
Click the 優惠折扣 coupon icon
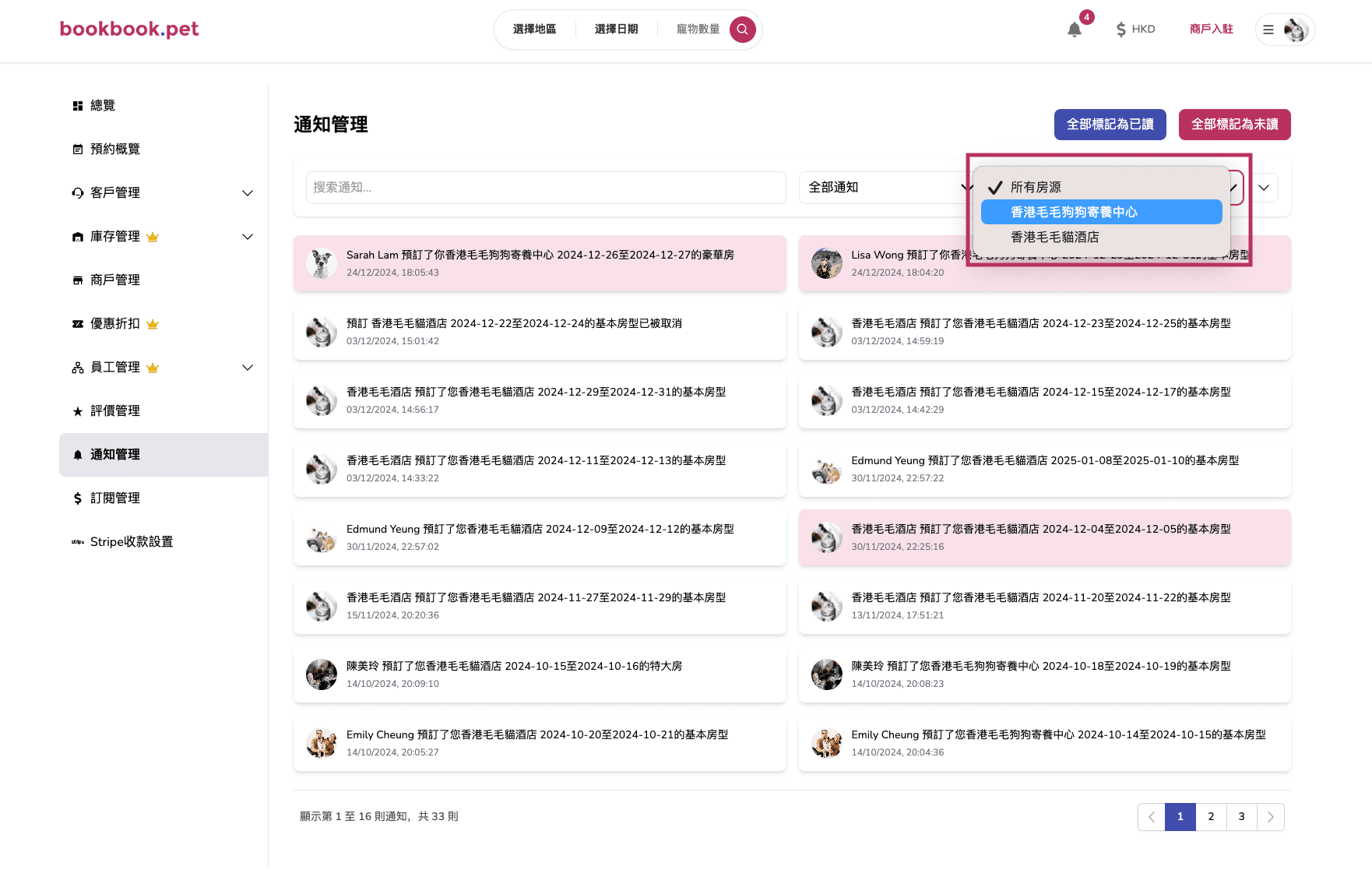[x=78, y=324]
